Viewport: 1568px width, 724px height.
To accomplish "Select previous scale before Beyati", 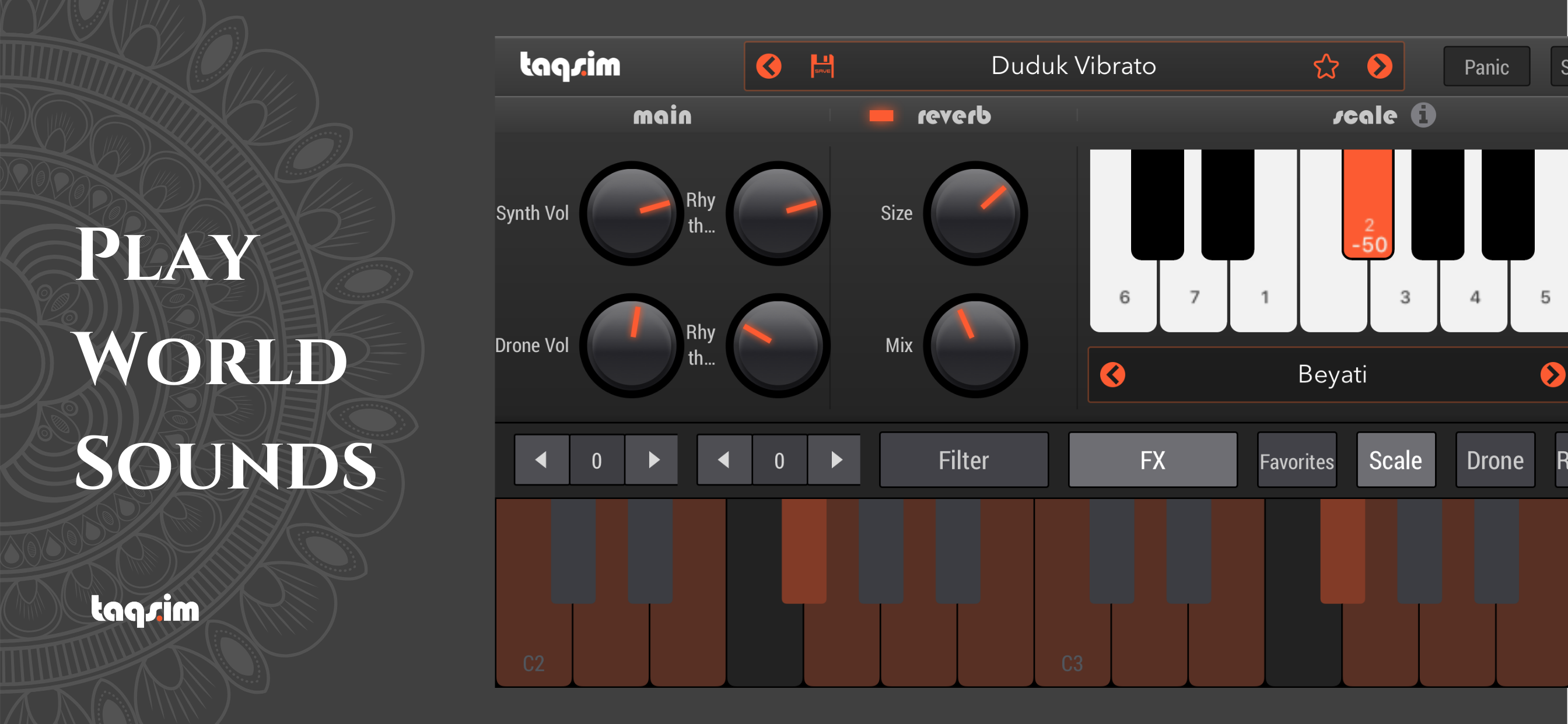I will (x=1112, y=374).
